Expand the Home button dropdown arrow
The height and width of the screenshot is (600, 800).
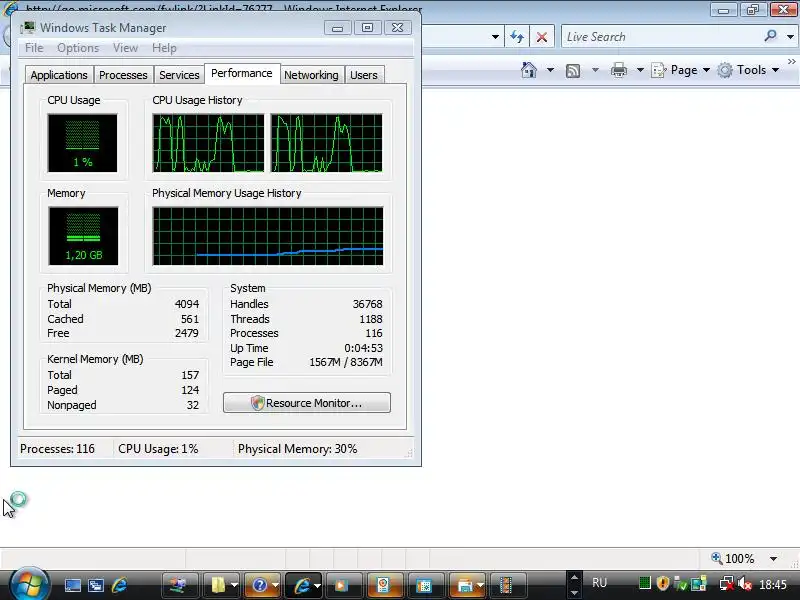tap(550, 70)
